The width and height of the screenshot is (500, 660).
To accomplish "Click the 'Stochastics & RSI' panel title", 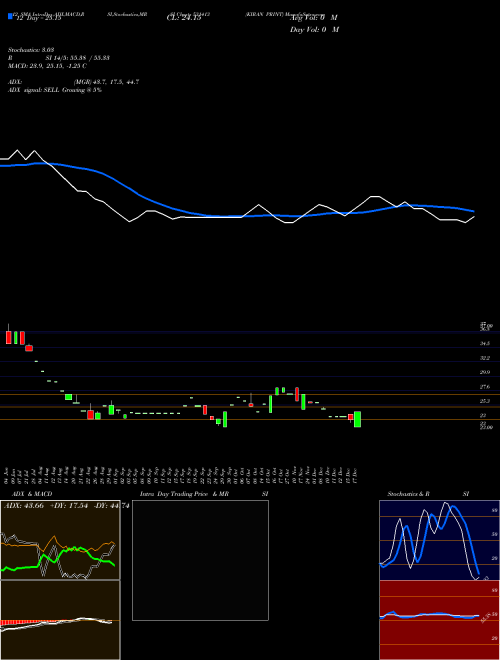I will (428, 494).
